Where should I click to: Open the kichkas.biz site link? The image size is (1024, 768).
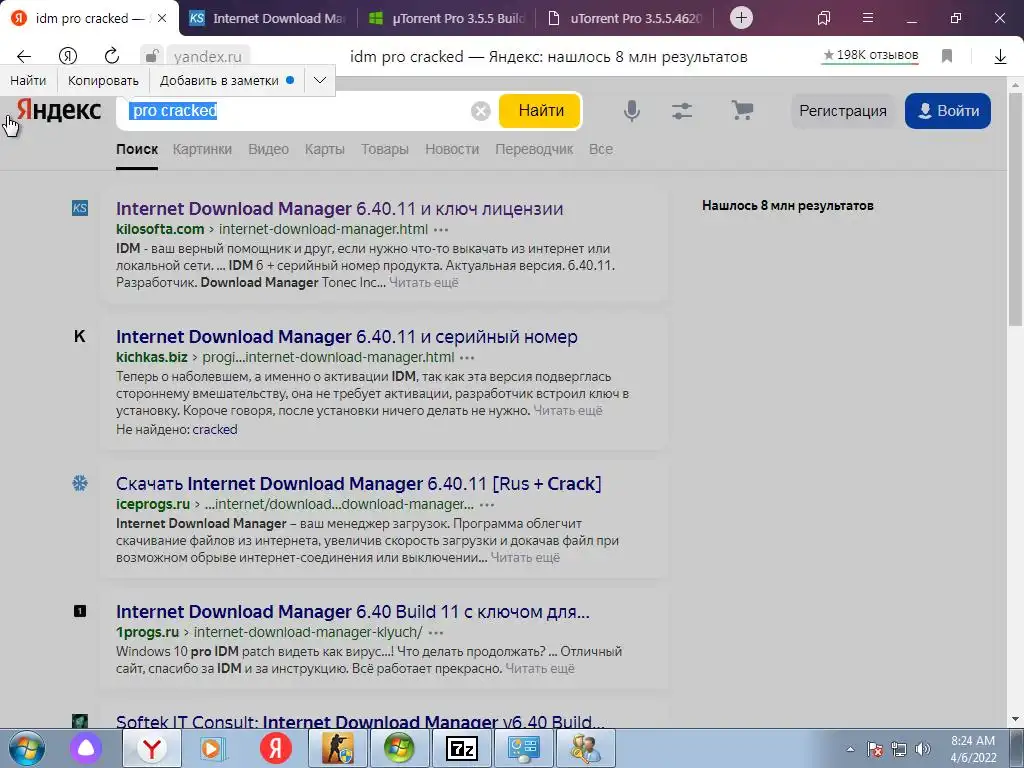coord(152,358)
